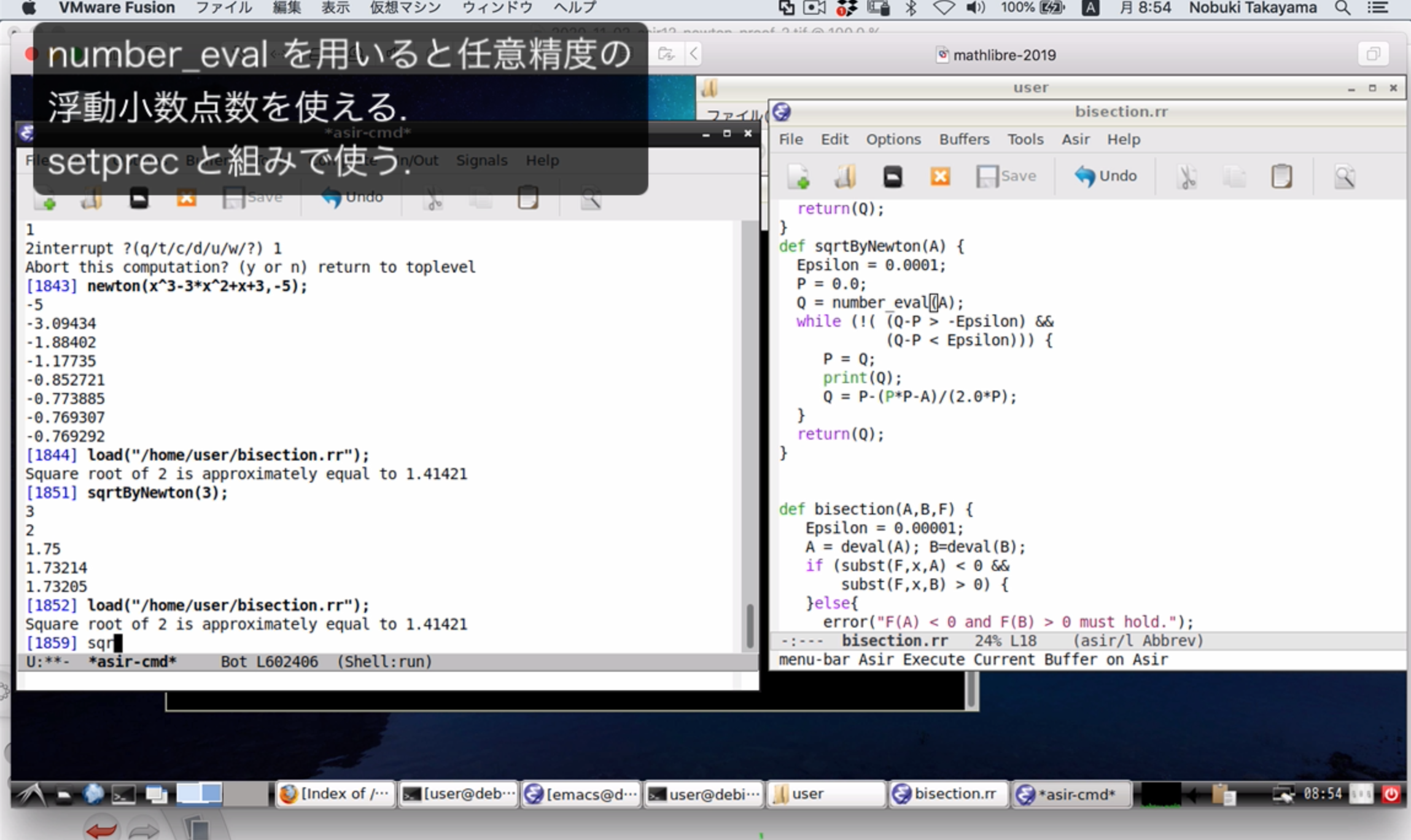Click Paste clipboard icon in asir-cmd toolbar
This screenshot has height=840, width=1411.
click(x=528, y=198)
